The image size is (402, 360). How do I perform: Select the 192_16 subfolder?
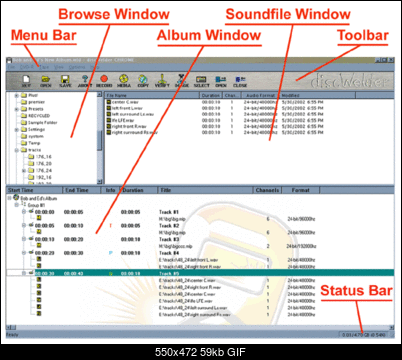tap(44, 177)
